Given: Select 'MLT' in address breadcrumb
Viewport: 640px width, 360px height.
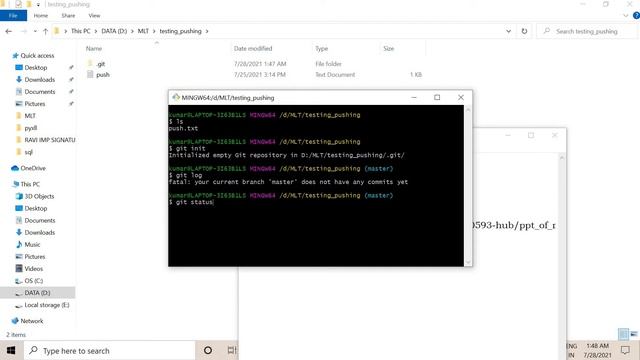Looking at the screenshot, I should (x=143, y=31).
